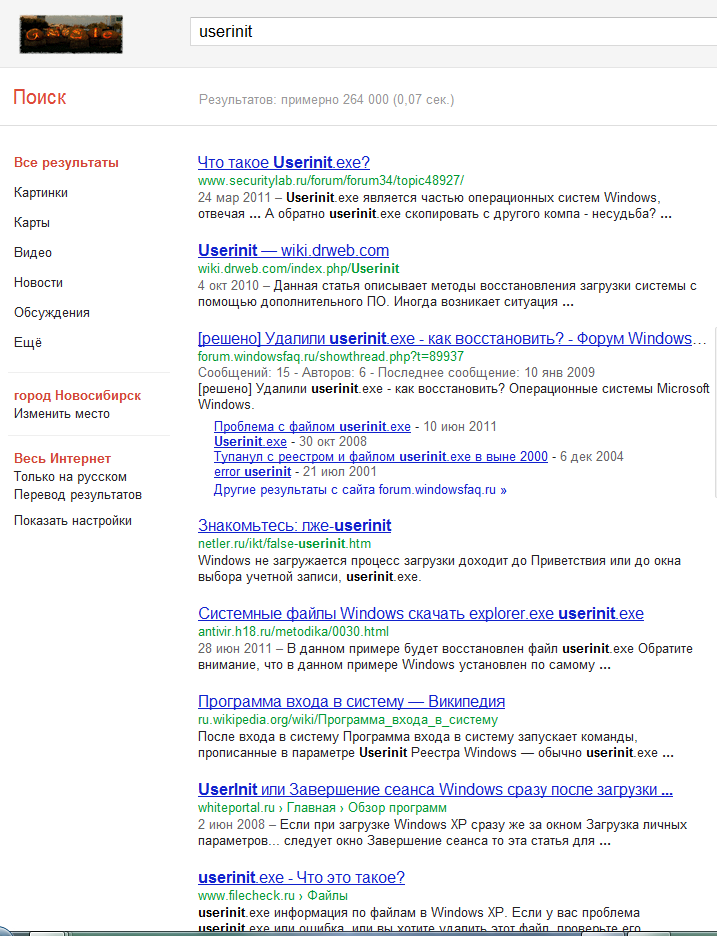This screenshot has height=936, width=717.
Task: Open sublink Userinit.exe dated 30 окт 2008
Action: (250, 442)
